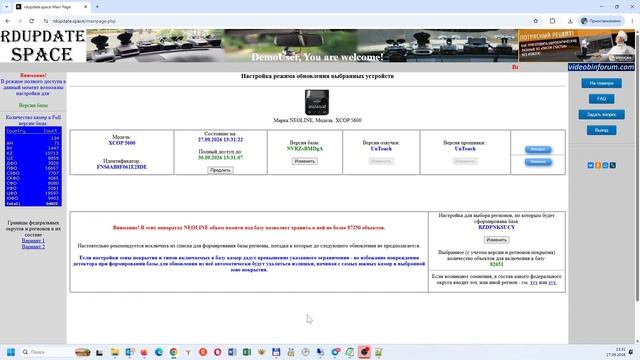Open Microsoft Word from the taskbar
640x360 pixels.
(232, 352)
